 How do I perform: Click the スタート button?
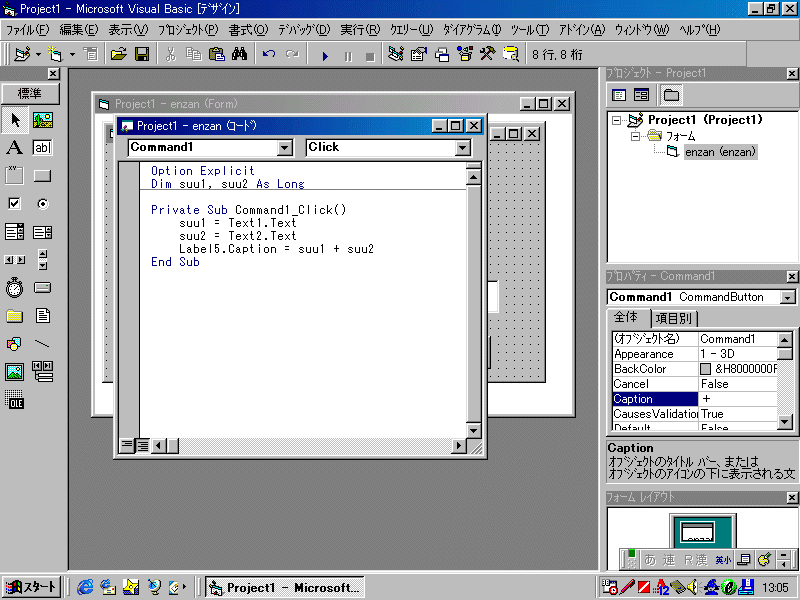coord(32,587)
